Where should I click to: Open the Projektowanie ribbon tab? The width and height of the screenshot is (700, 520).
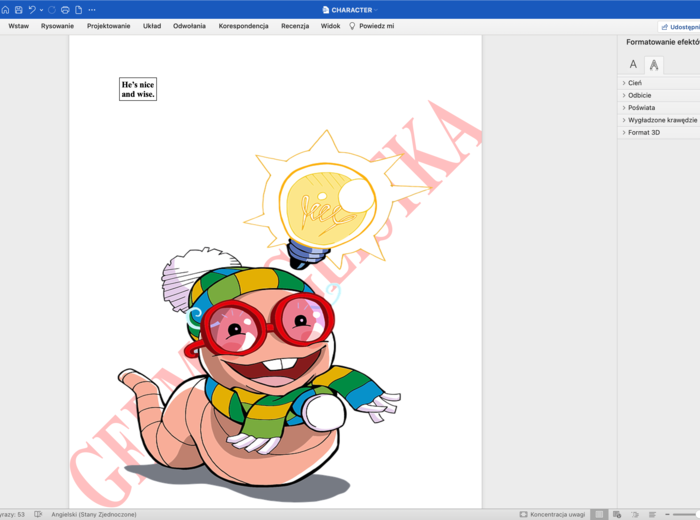point(108,26)
